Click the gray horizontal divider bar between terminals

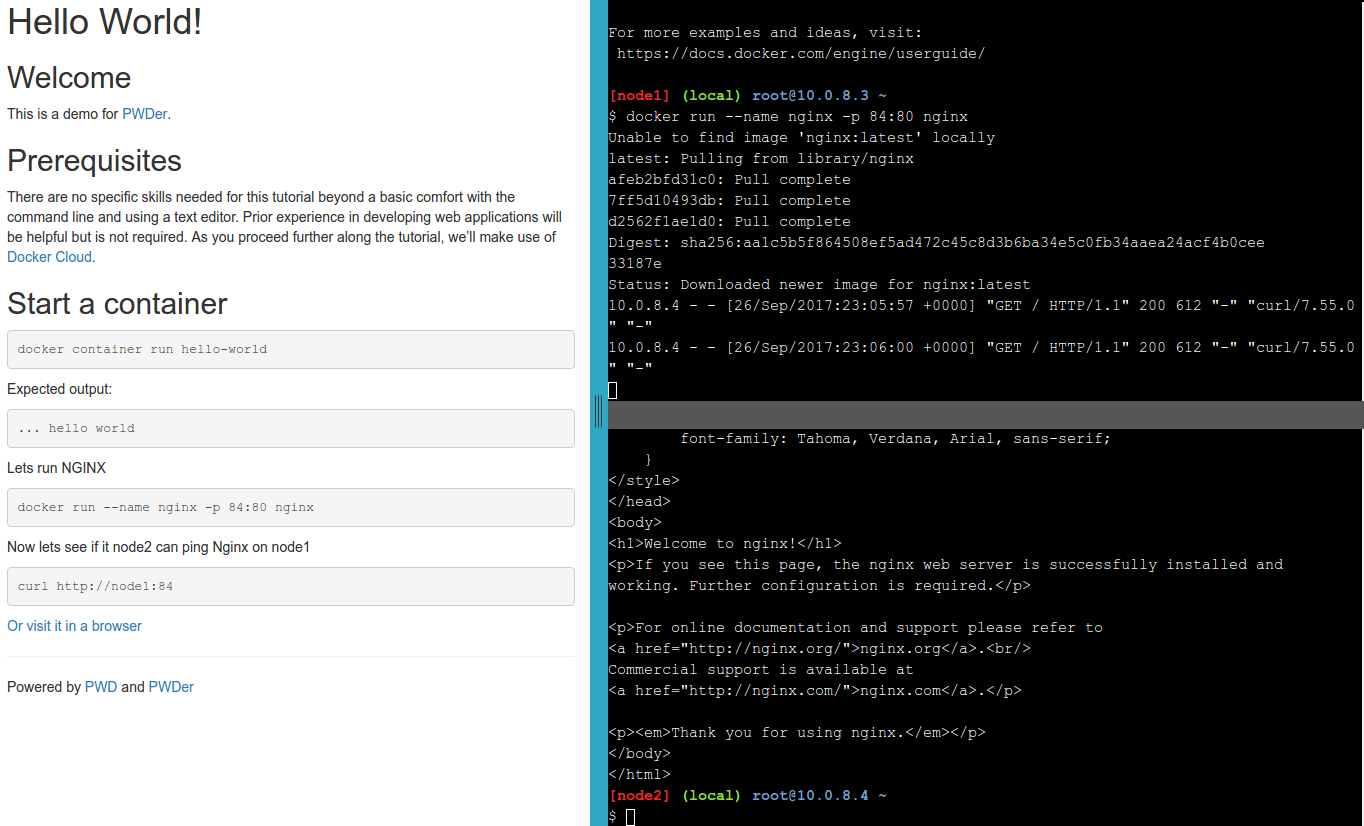tap(986, 415)
